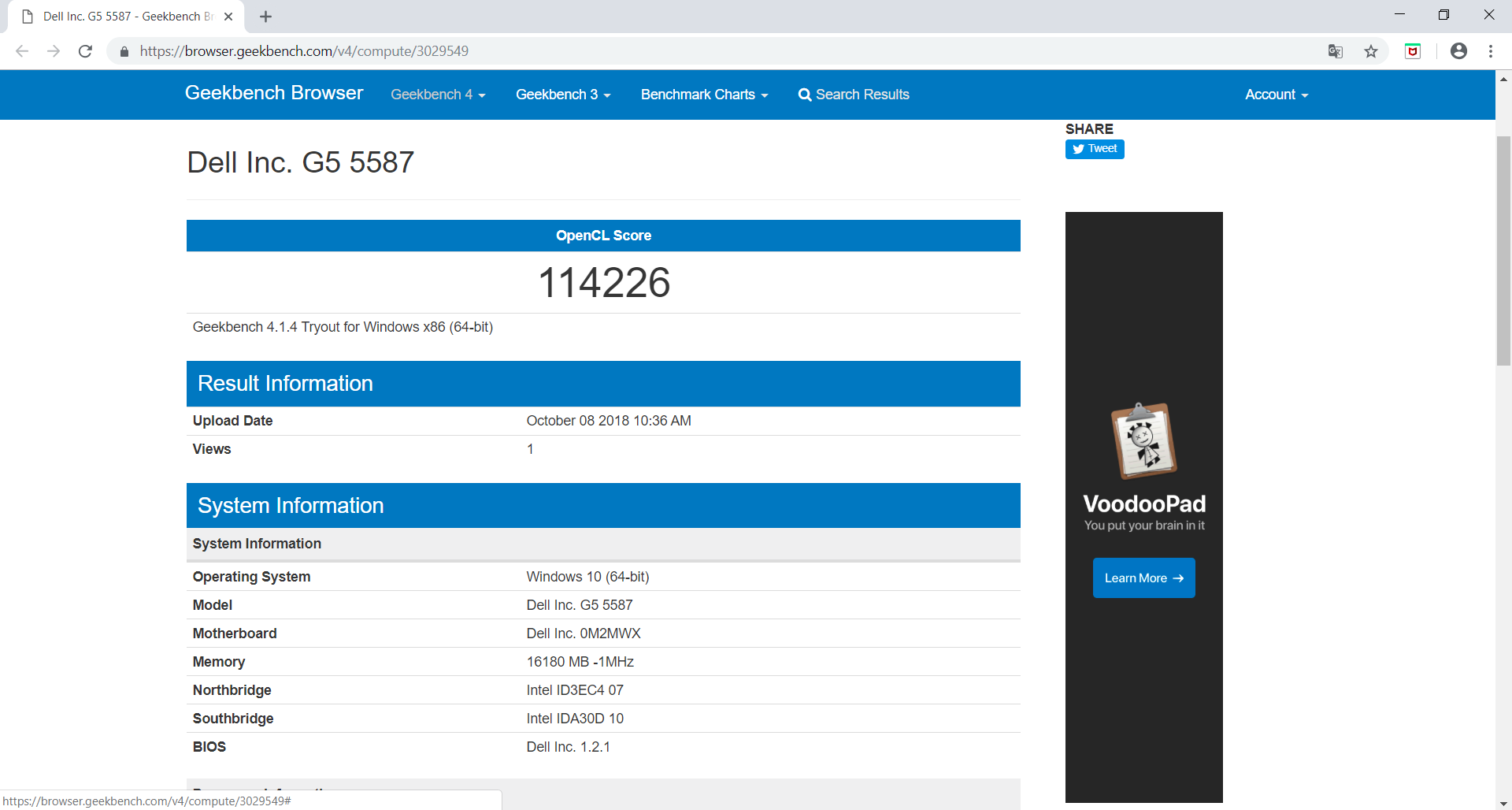Screen dimensions: 1512x810
Task: Expand the Geekbench 3 dropdown menu
Action: pyautogui.click(x=563, y=95)
